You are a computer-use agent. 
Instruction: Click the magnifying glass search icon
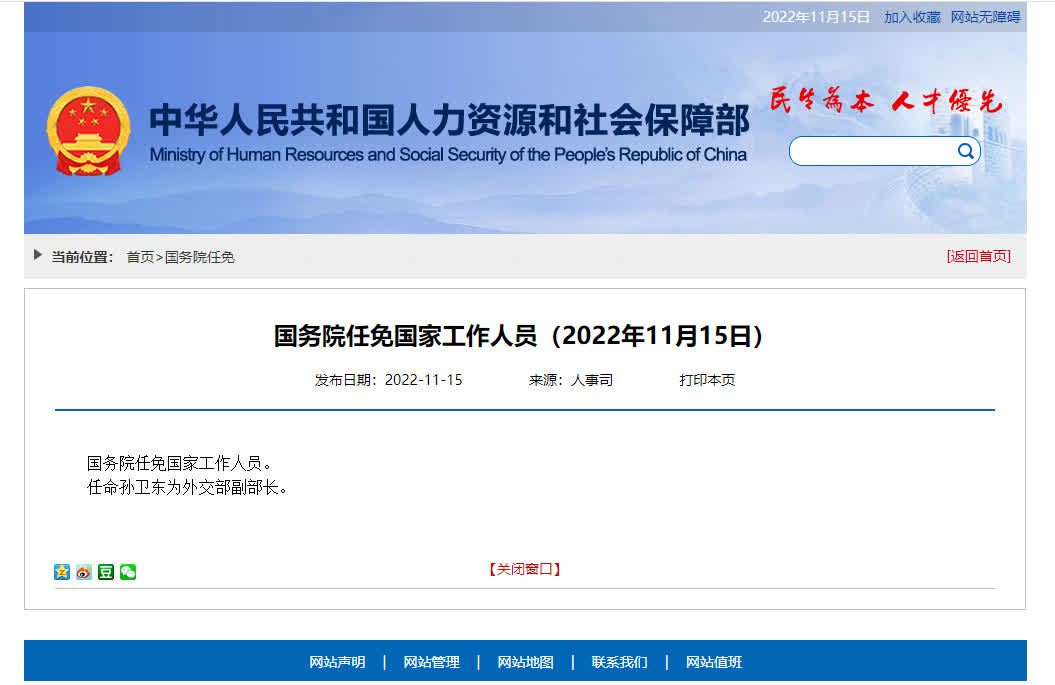[965, 151]
